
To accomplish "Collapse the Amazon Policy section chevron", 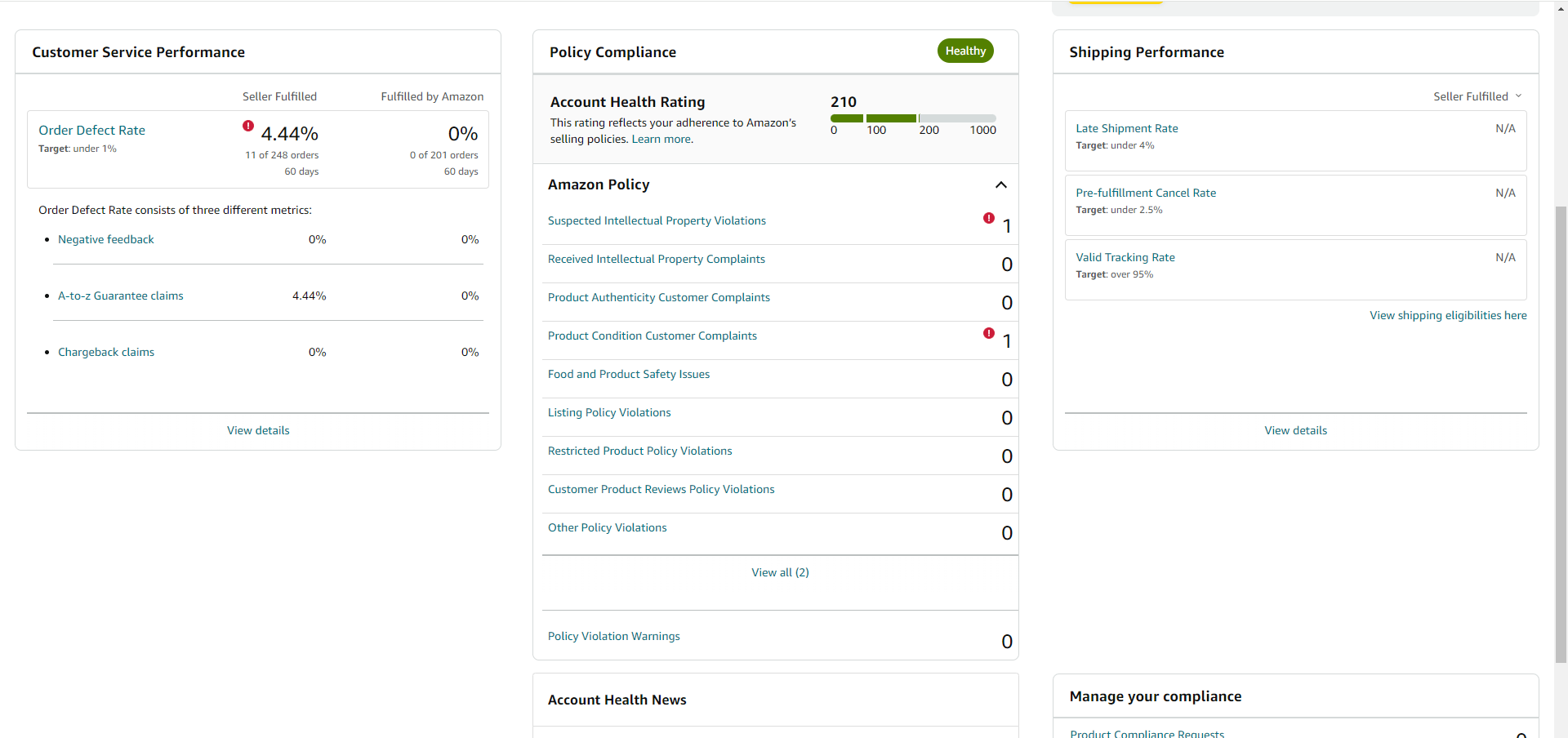I will tap(1001, 184).
